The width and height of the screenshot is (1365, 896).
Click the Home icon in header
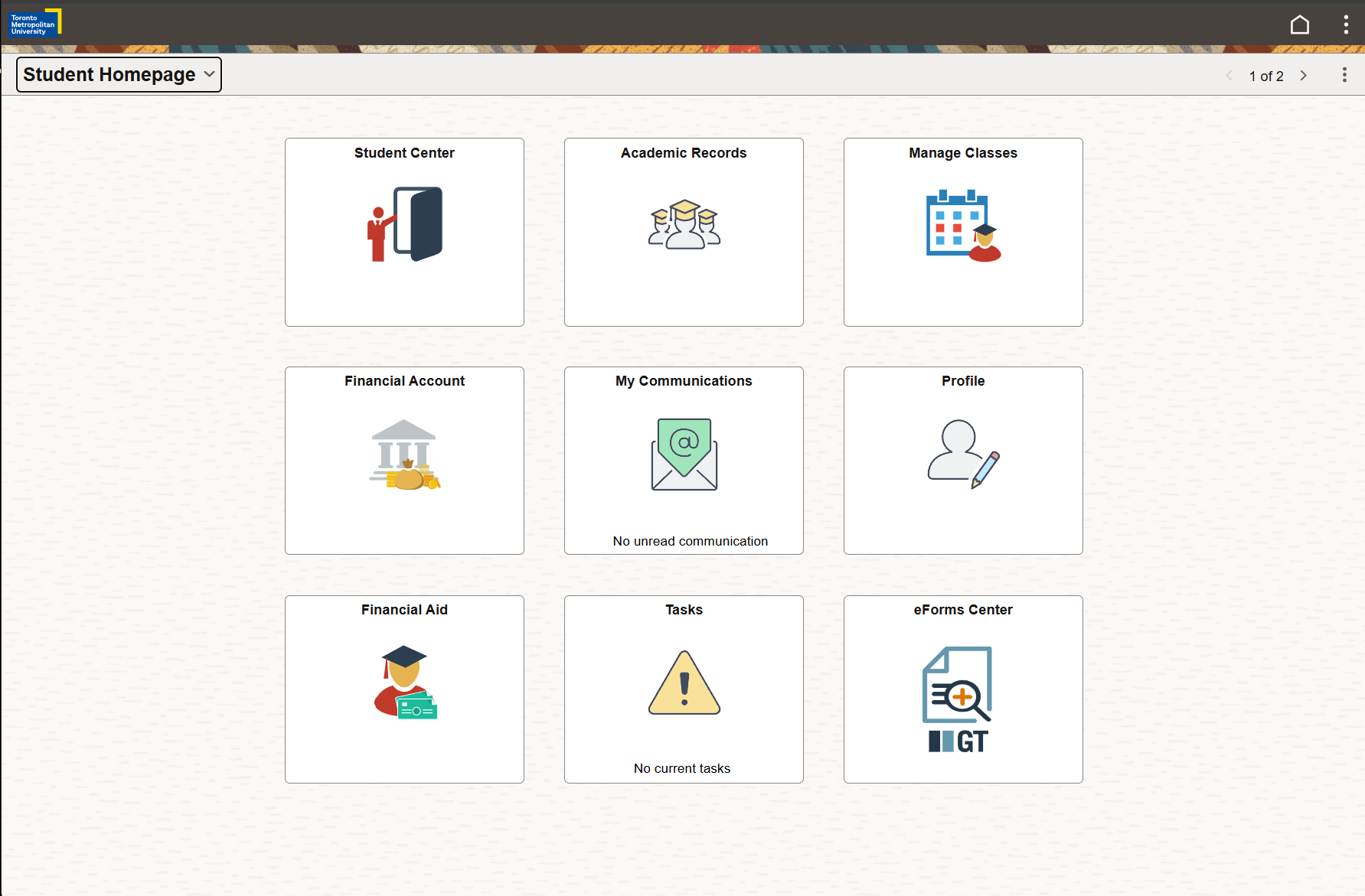pyautogui.click(x=1299, y=24)
